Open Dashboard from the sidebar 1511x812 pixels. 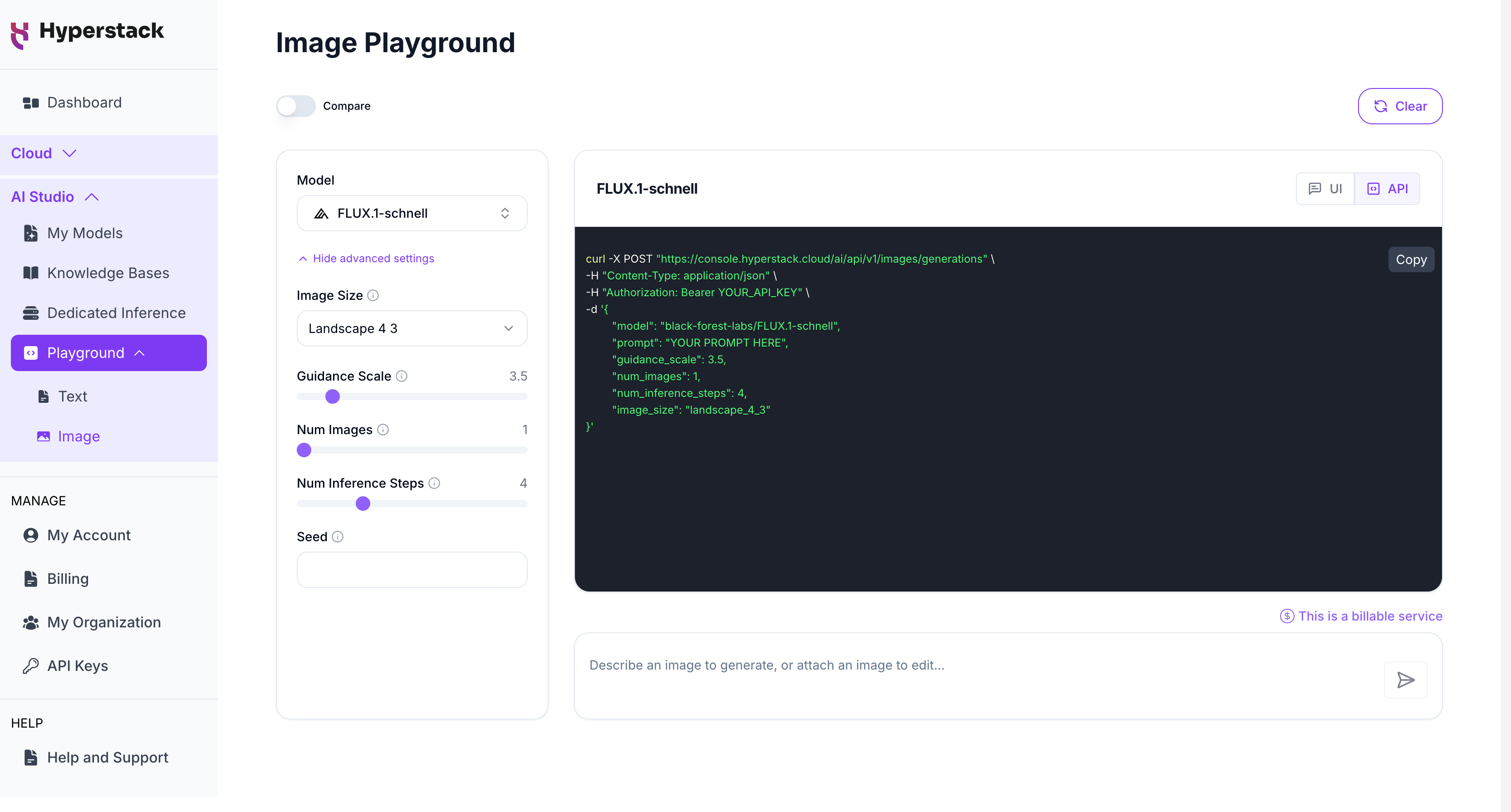coord(108,103)
